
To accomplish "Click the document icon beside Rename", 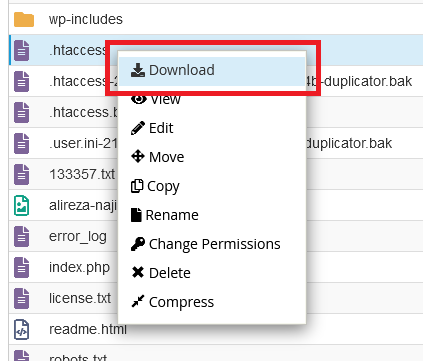I will coord(136,215).
